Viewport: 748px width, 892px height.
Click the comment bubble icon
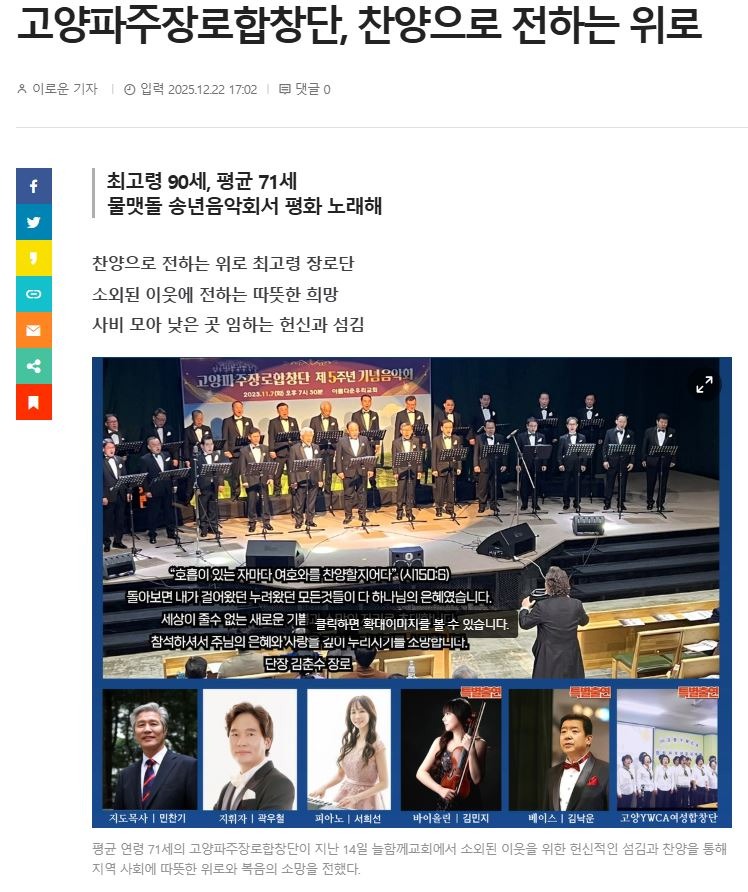click(x=284, y=89)
